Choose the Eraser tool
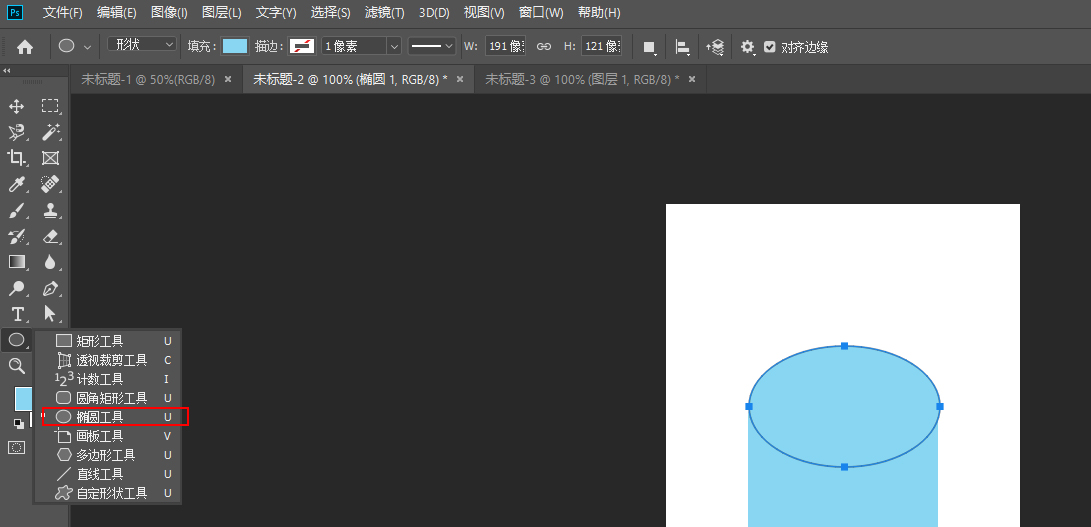This screenshot has width=1091, height=527. [50, 236]
